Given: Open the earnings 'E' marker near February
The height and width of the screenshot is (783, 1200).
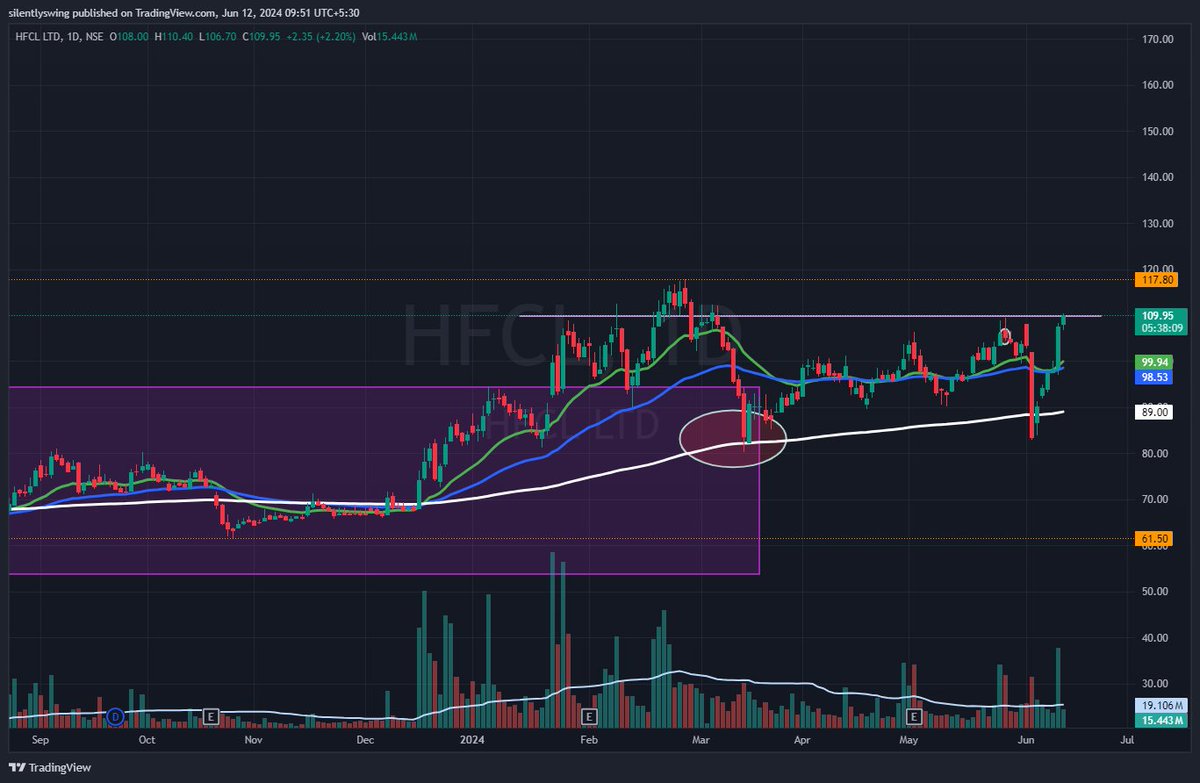Looking at the screenshot, I should click(589, 716).
